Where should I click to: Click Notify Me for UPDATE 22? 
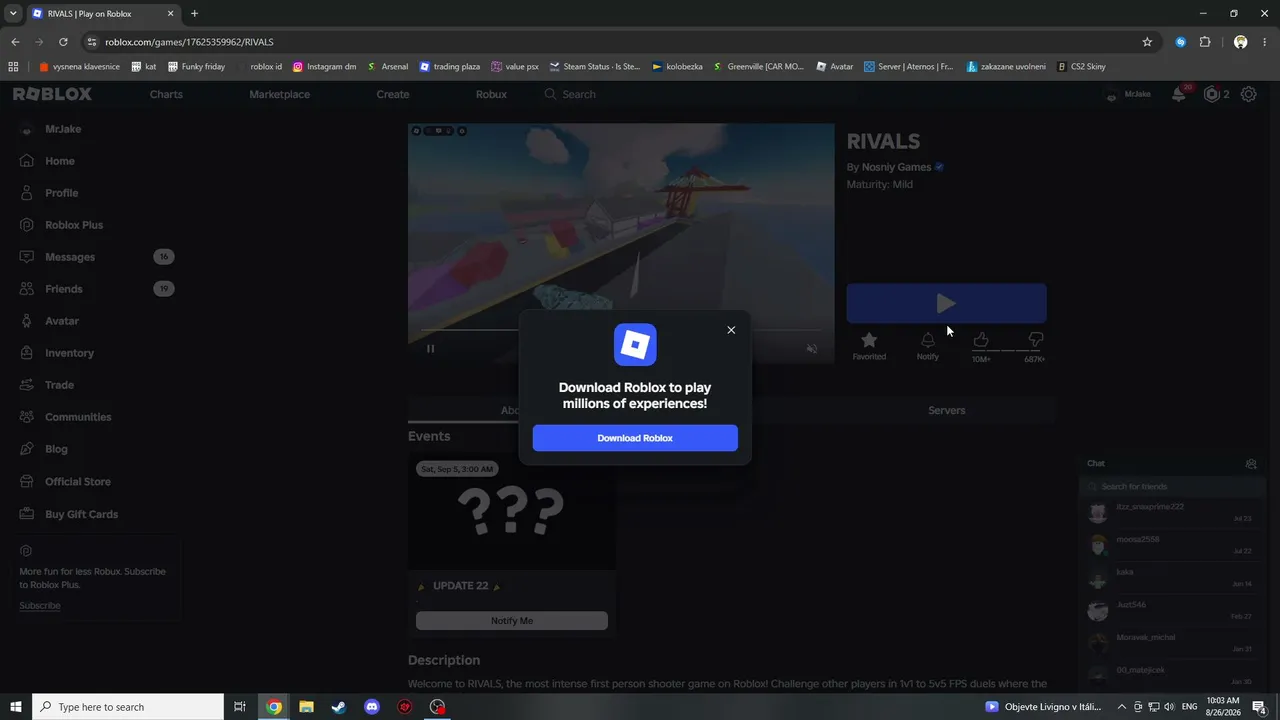click(512, 621)
